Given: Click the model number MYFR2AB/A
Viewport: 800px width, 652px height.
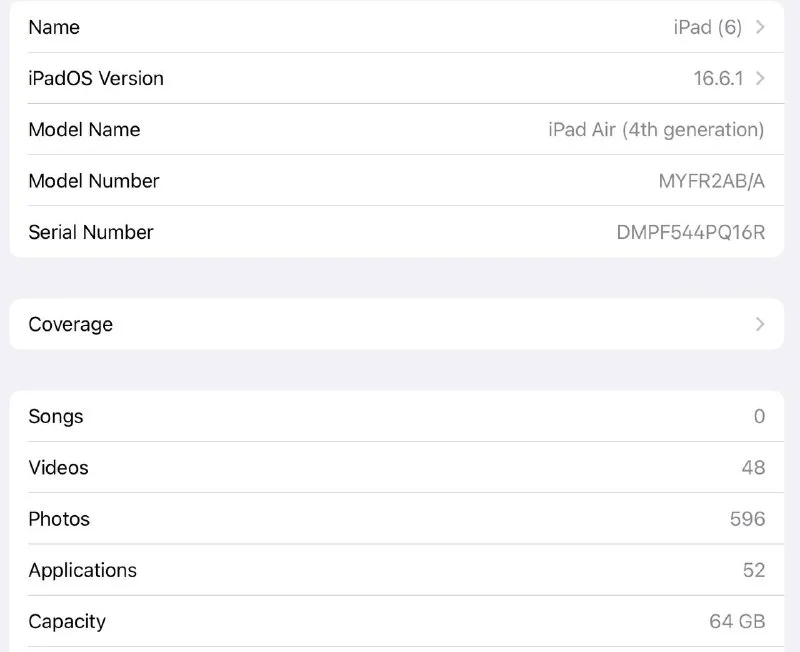Looking at the screenshot, I should [x=711, y=181].
